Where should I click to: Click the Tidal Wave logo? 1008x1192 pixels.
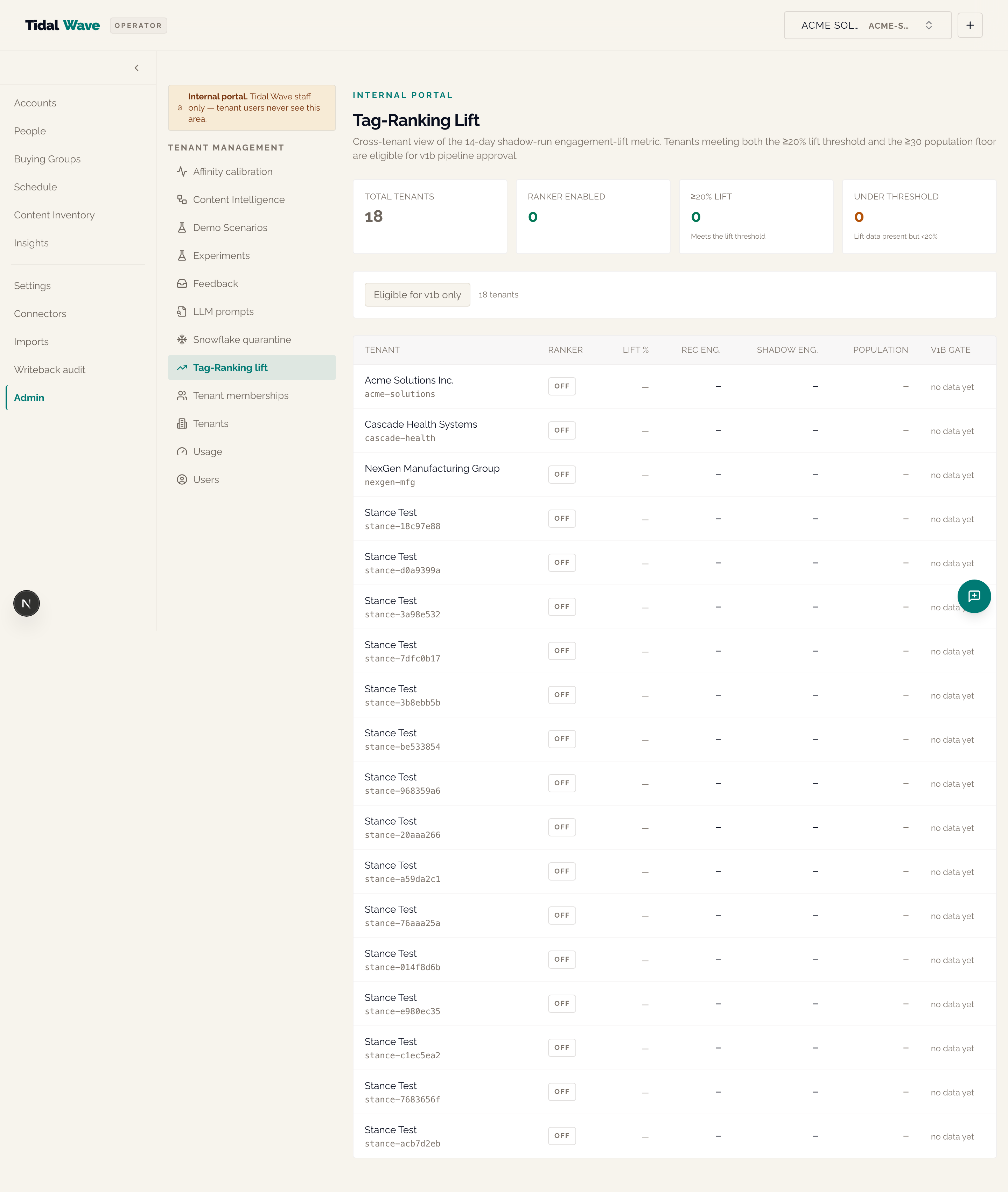pos(62,25)
